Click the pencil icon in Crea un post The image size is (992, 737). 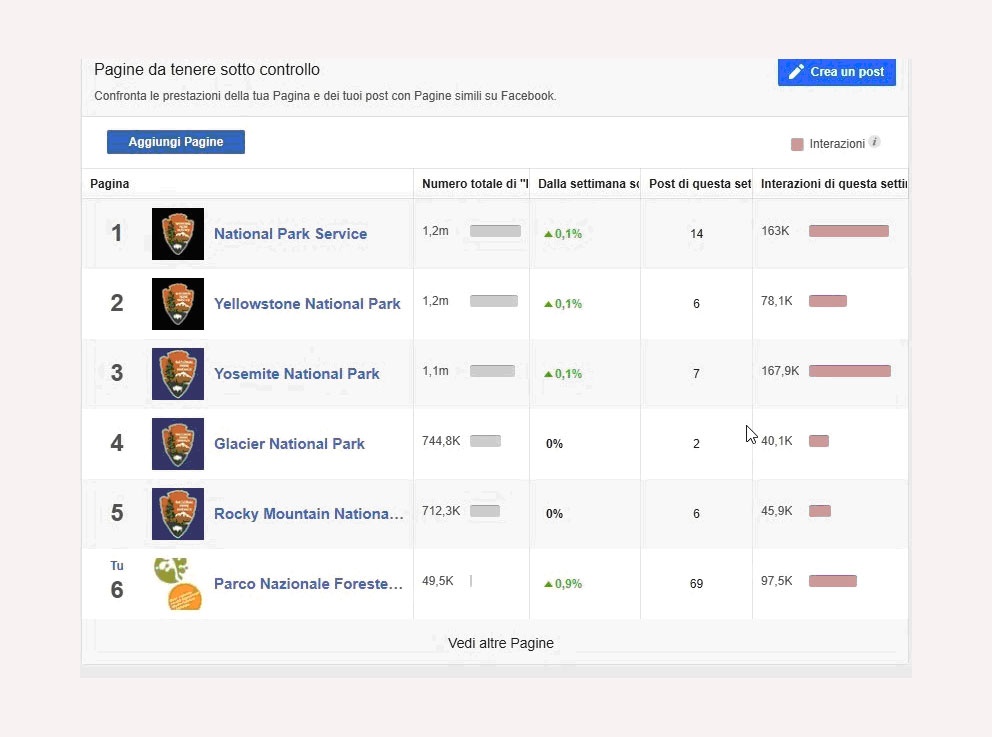(796, 72)
